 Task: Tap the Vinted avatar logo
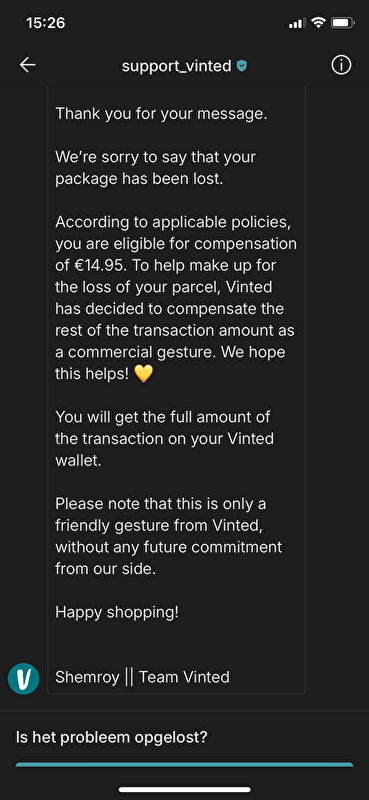(23, 679)
